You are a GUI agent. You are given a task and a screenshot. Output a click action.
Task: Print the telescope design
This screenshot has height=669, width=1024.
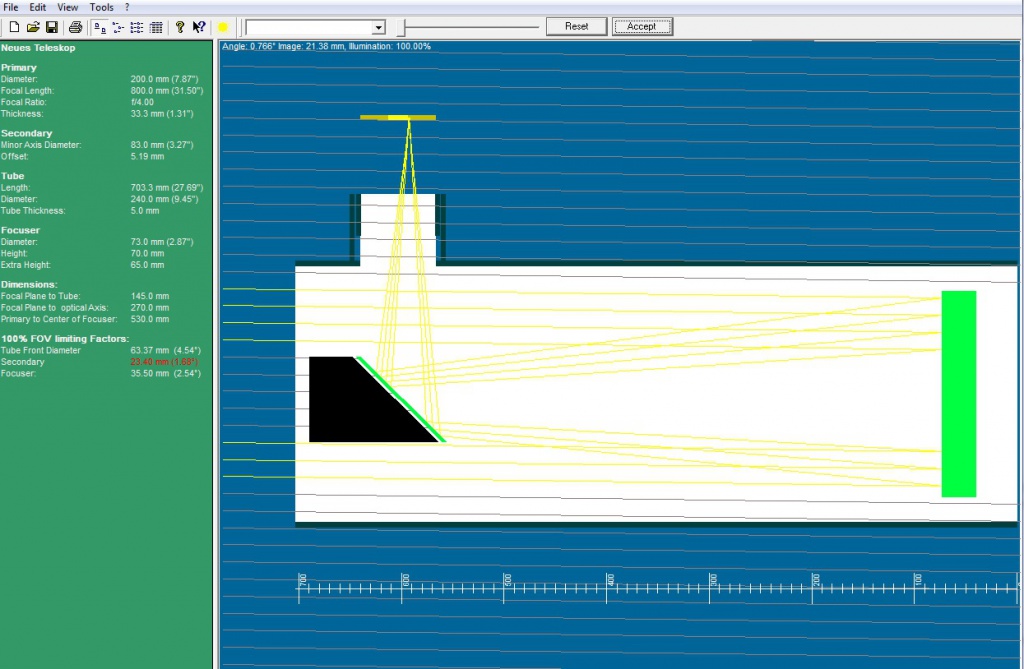click(x=76, y=27)
